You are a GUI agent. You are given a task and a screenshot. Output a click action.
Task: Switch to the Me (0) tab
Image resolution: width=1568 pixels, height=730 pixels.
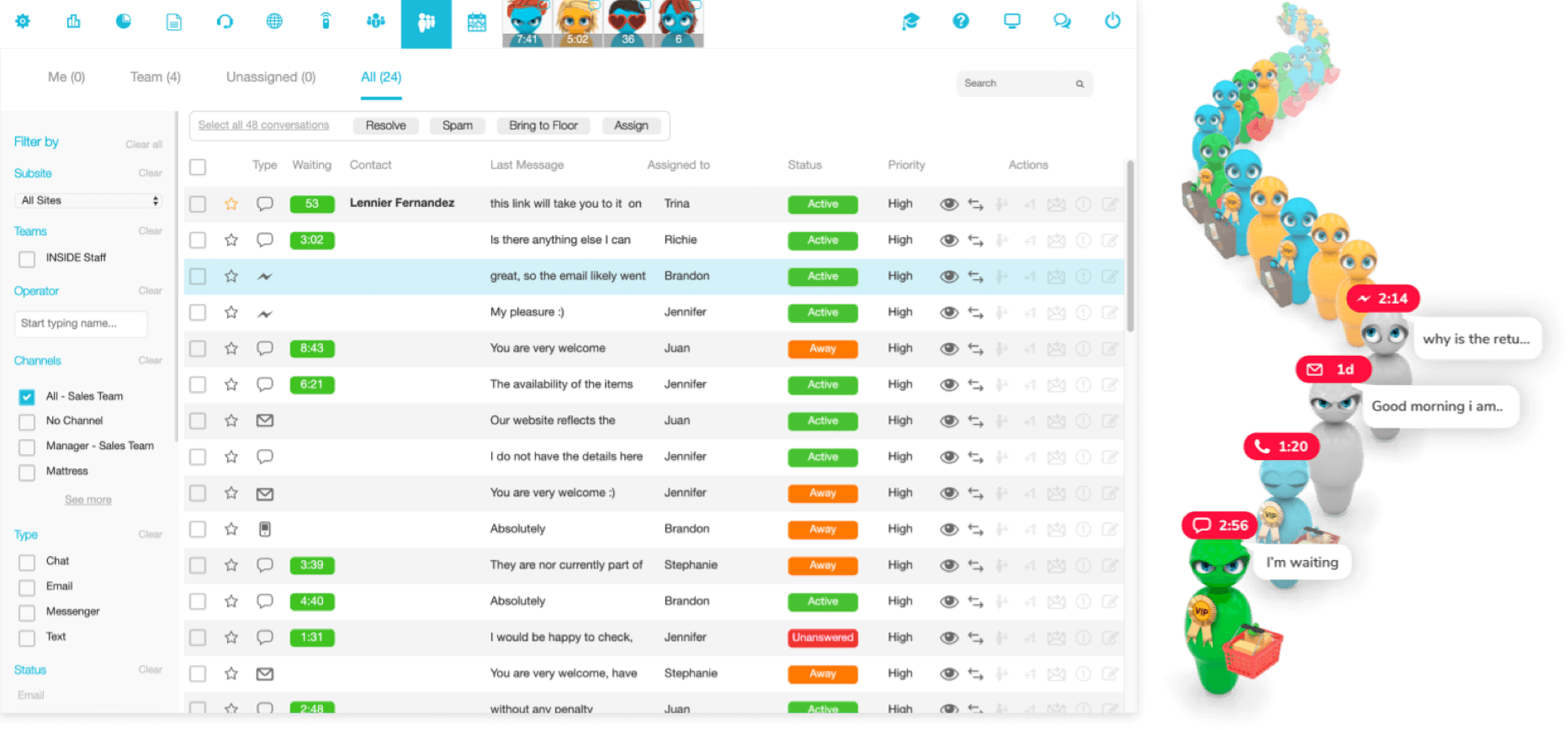coord(66,77)
